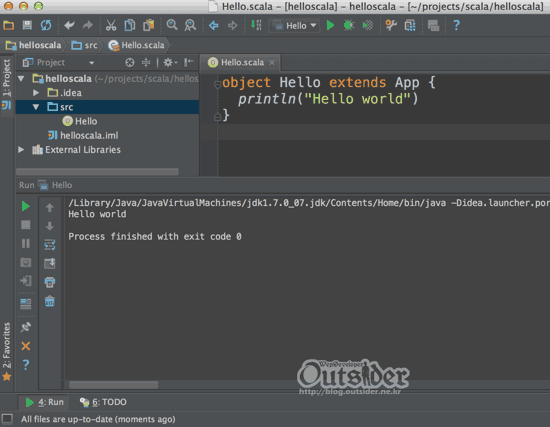The width and height of the screenshot is (550, 427).
Task: Clear console with the trash icon
Action: point(49,301)
